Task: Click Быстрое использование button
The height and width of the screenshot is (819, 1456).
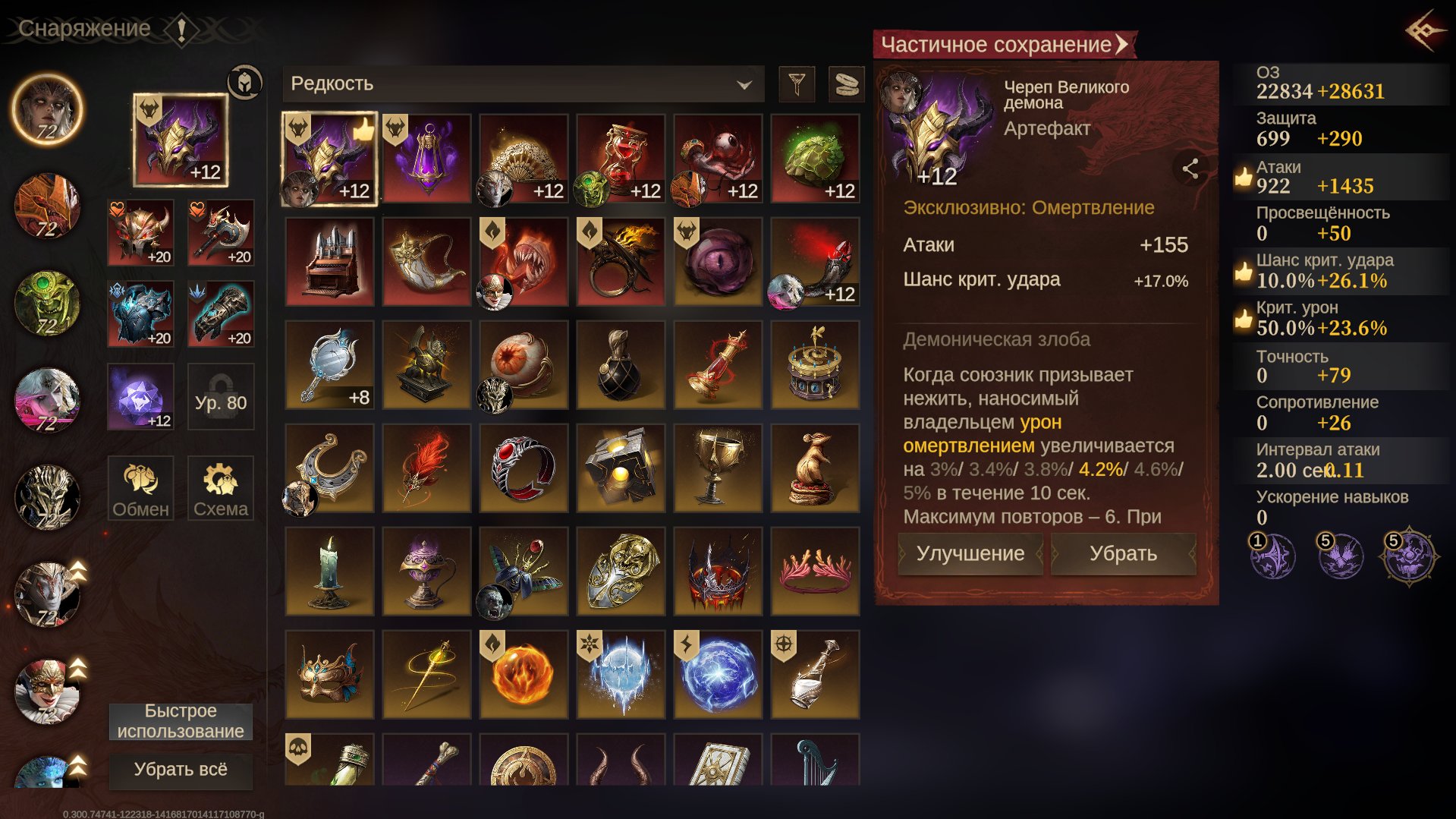Action: (x=181, y=721)
